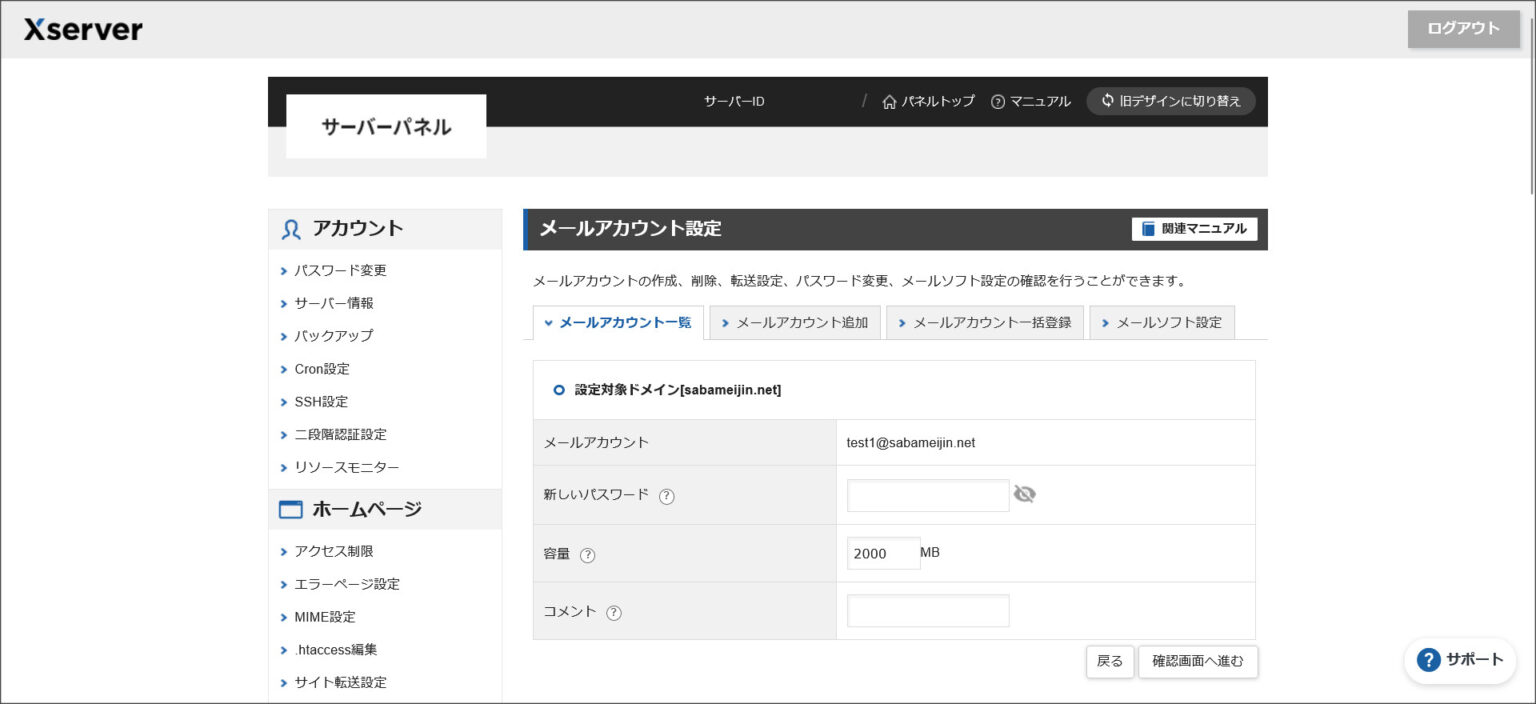Switch to メールアカウント追加 tab
The width and height of the screenshot is (1536, 704).
coord(795,323)
